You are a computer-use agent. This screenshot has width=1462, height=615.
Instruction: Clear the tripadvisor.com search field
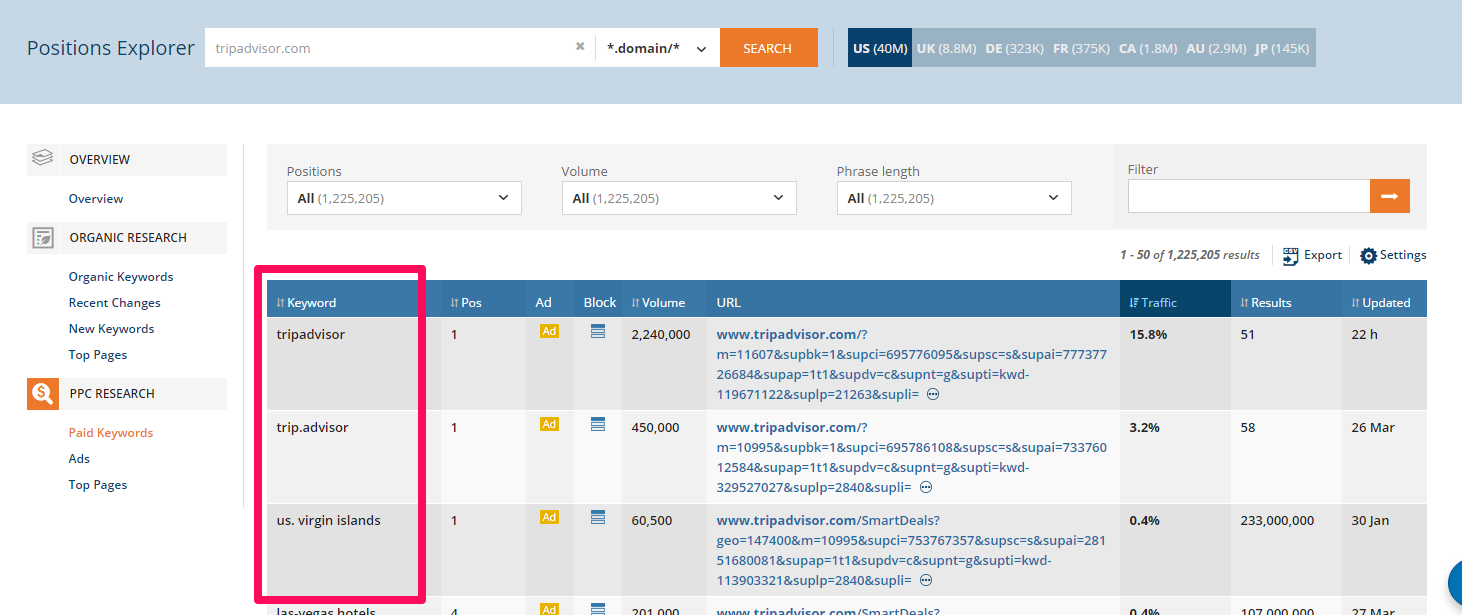580,46
